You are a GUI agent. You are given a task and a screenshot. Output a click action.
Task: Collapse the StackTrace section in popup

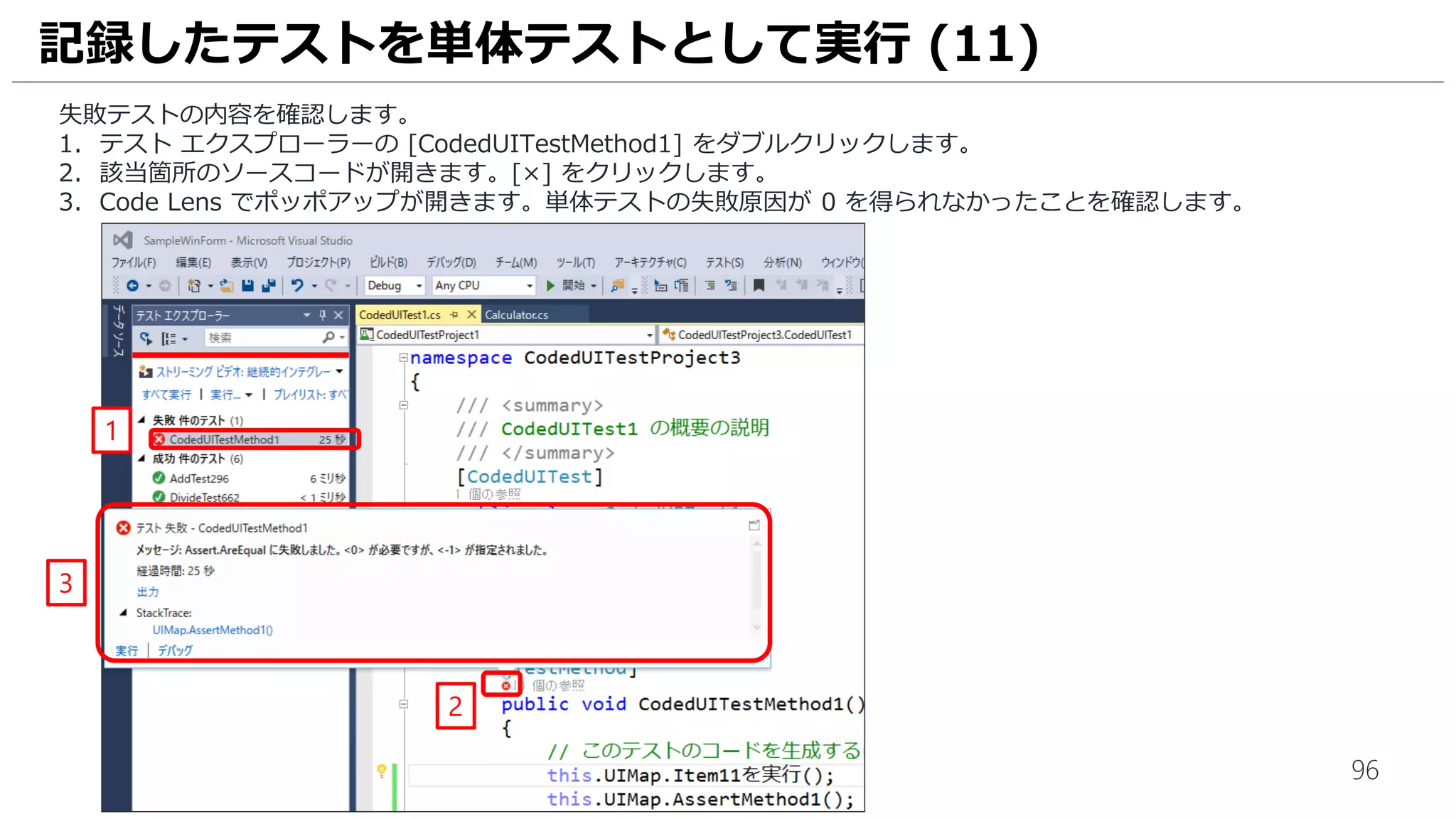point(123,612)
